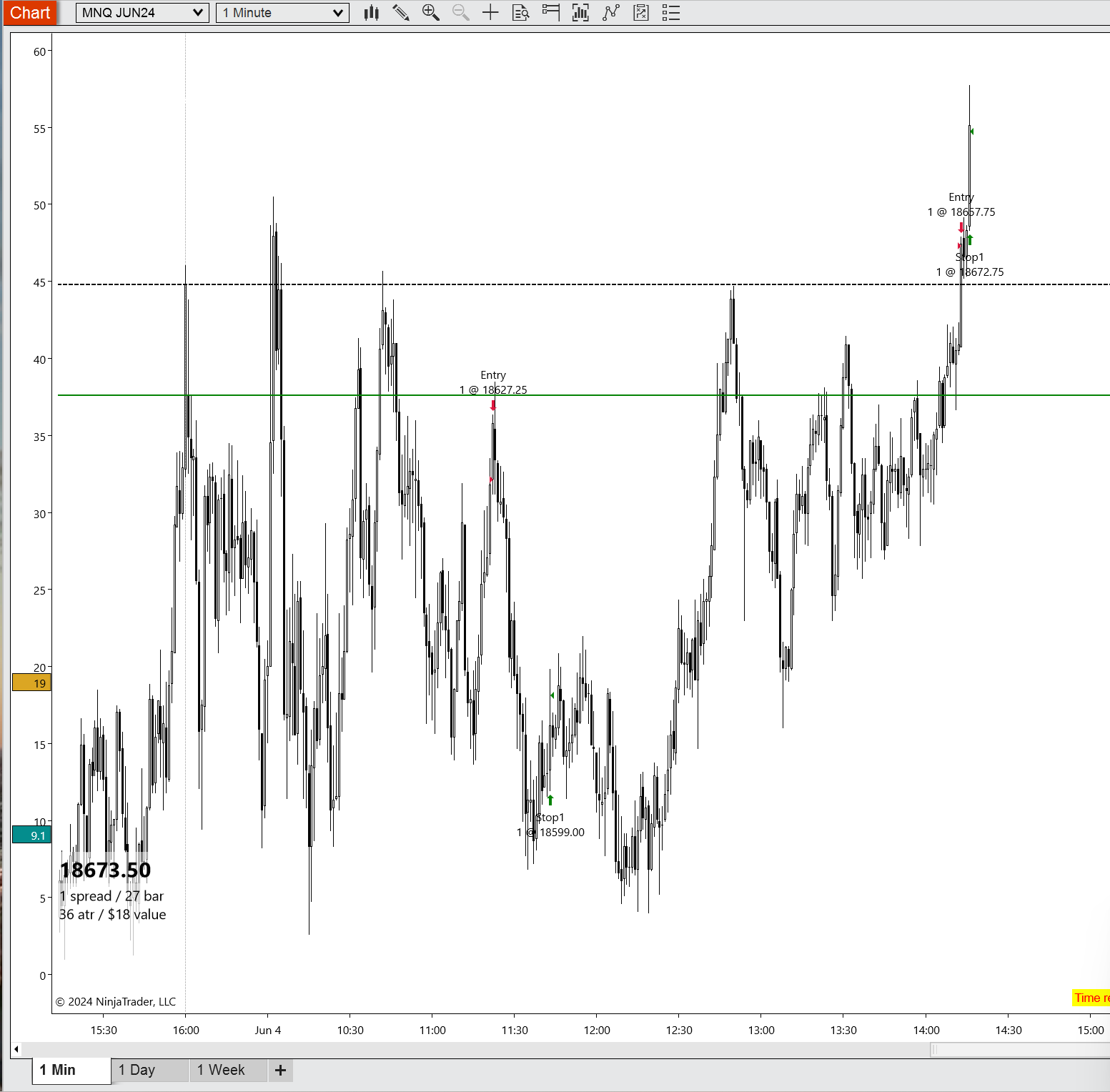Image resolution: width=1110 pixels, height=1092 pixels.
Task: Click the teal 9.1 price marker
Action: (x=31, y=835)
